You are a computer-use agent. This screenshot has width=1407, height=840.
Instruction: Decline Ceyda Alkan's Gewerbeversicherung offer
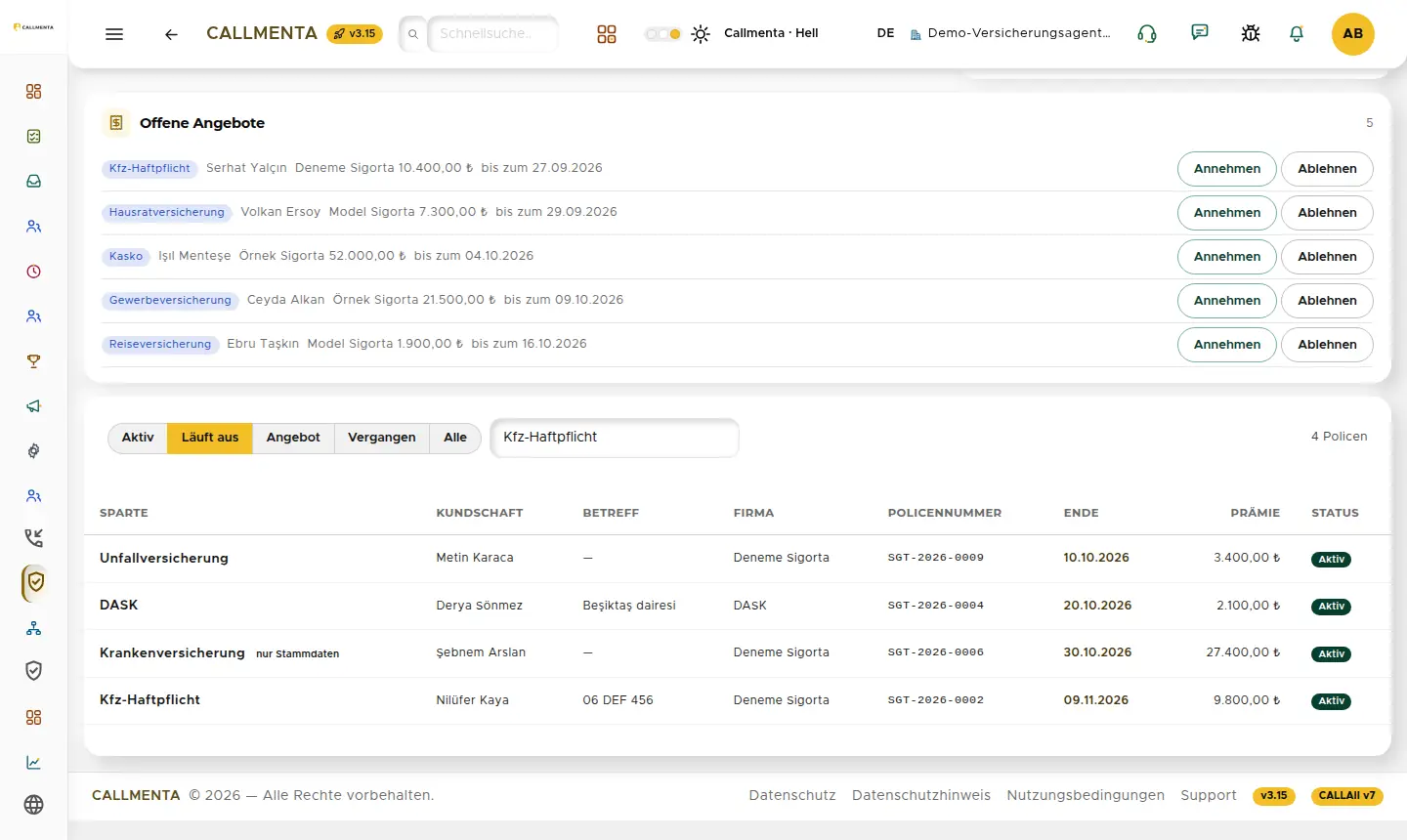[x=1327, y=301]
